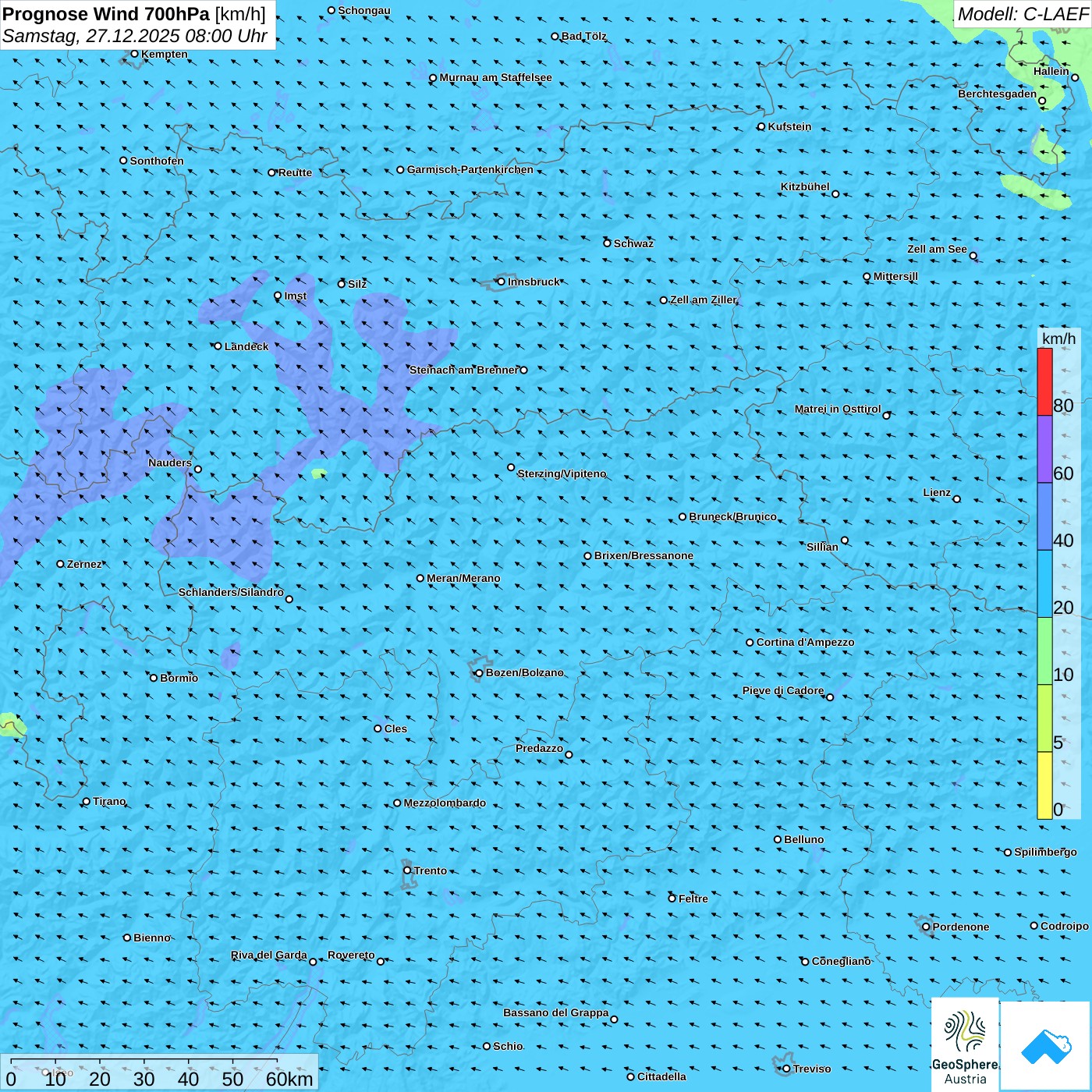
Task: Click the yellow 0-5 km/h legend color
Action: 1044,785
